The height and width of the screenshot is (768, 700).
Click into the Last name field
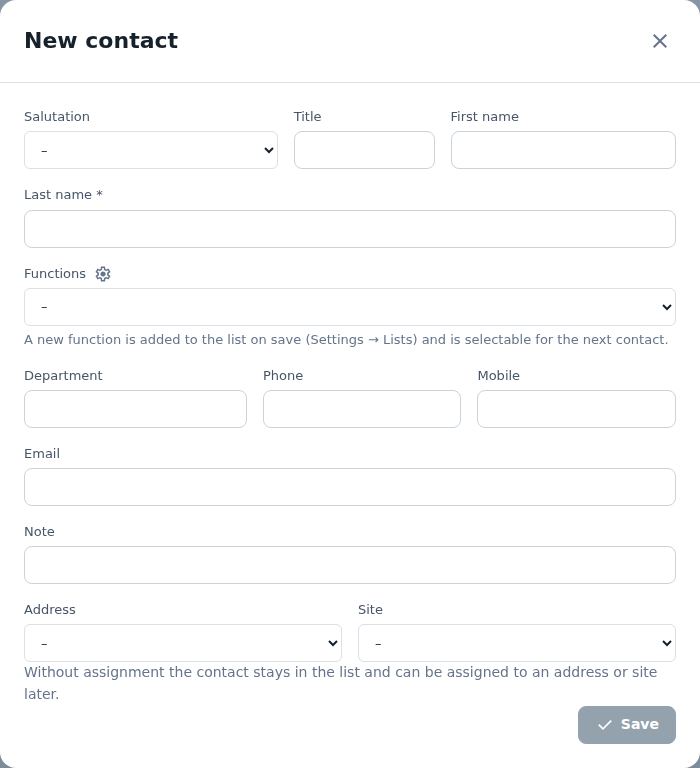(x=350, y=229)
